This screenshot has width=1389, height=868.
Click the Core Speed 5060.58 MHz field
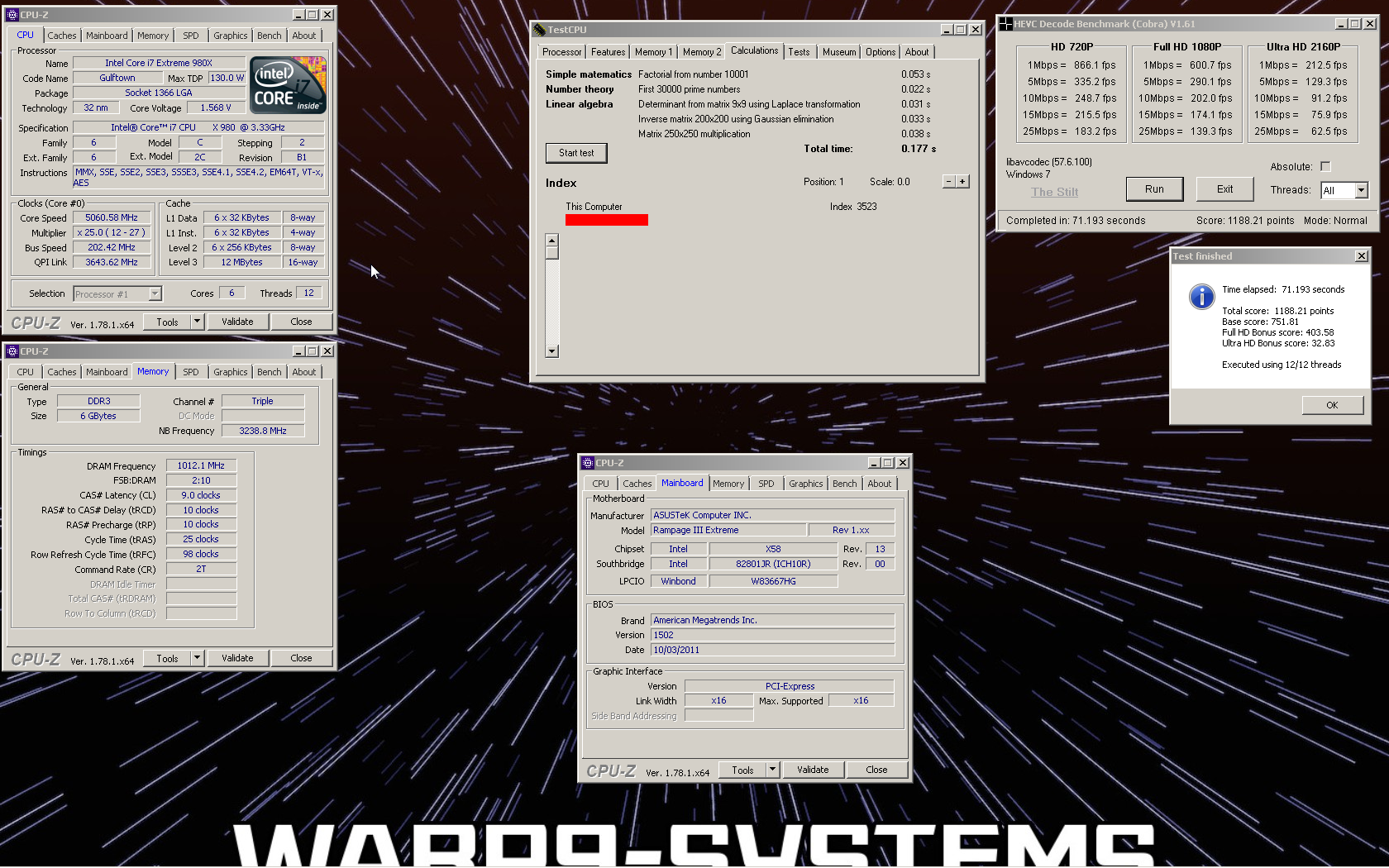coord(112,217)
